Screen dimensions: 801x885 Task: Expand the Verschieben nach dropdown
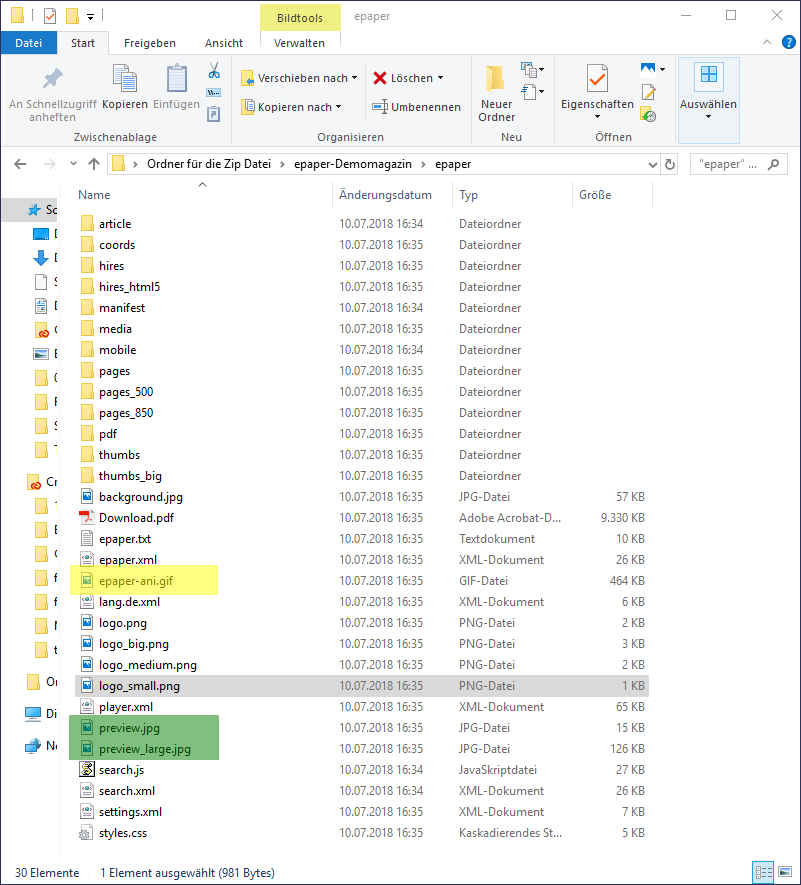click(x=354, y=78)
